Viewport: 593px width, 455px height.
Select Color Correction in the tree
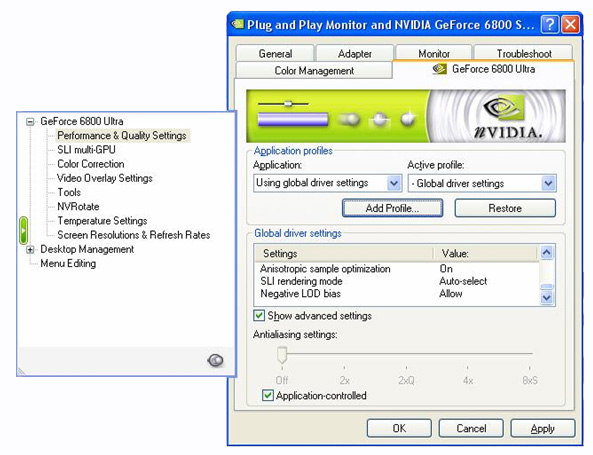tap(91, 164)
